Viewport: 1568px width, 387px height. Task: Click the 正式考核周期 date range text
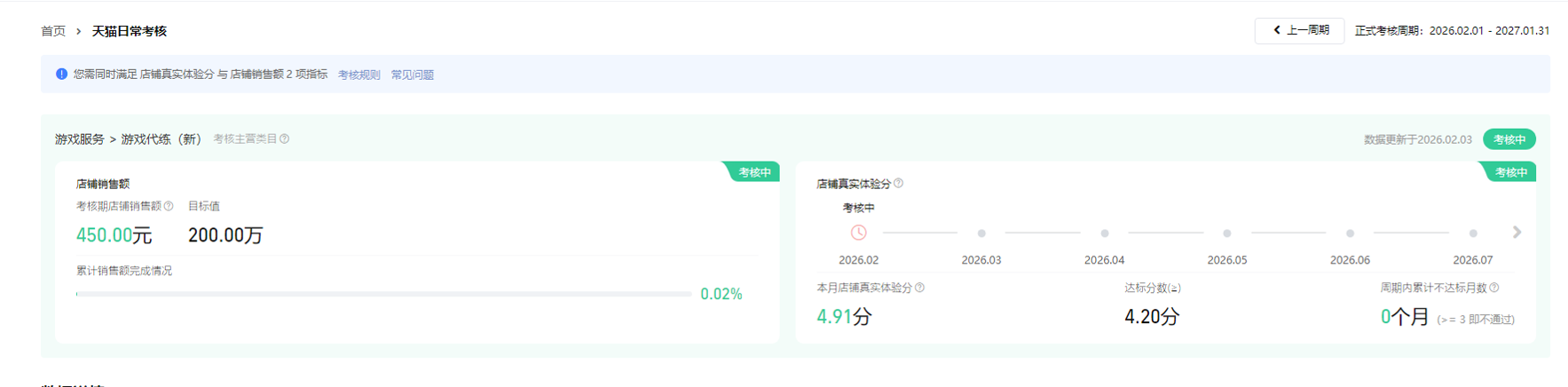[x=1452, y=30]
